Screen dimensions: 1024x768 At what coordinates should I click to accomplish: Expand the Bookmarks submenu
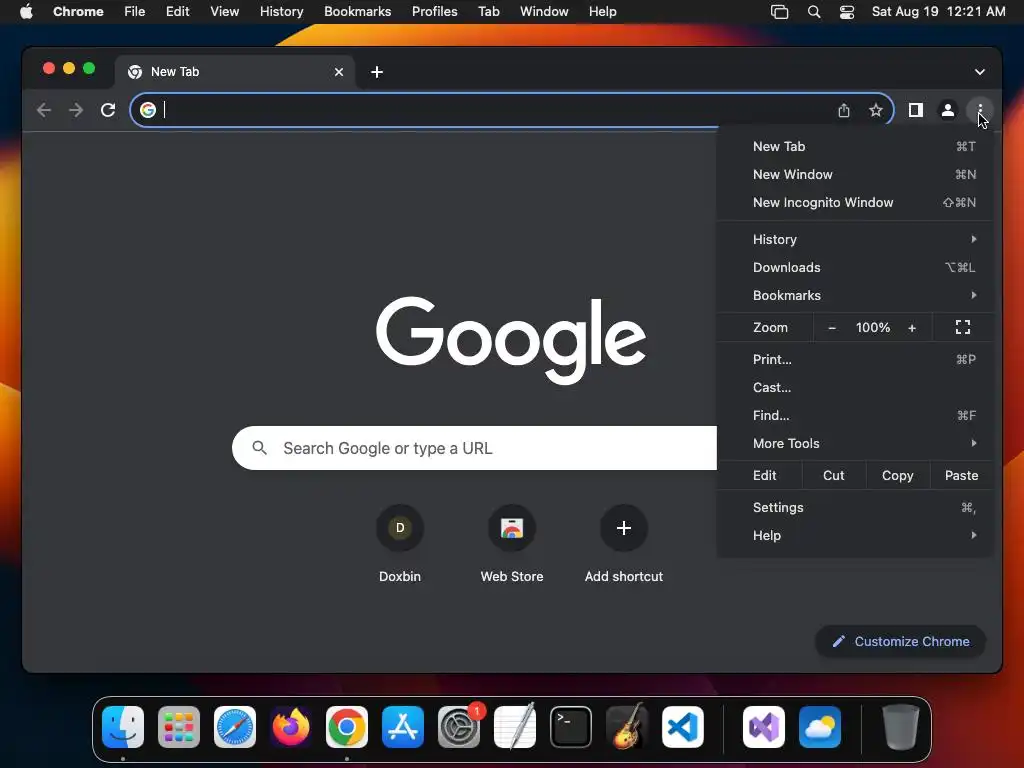(x=856, y=295)
